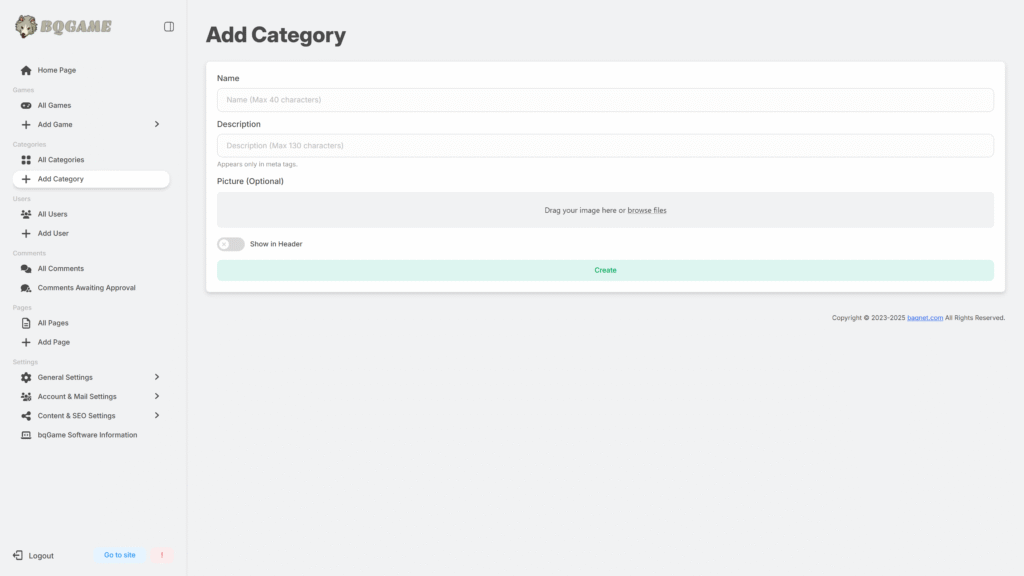Expand General Settings chevron
1024x576 pixels.
(x=157, y=377)
